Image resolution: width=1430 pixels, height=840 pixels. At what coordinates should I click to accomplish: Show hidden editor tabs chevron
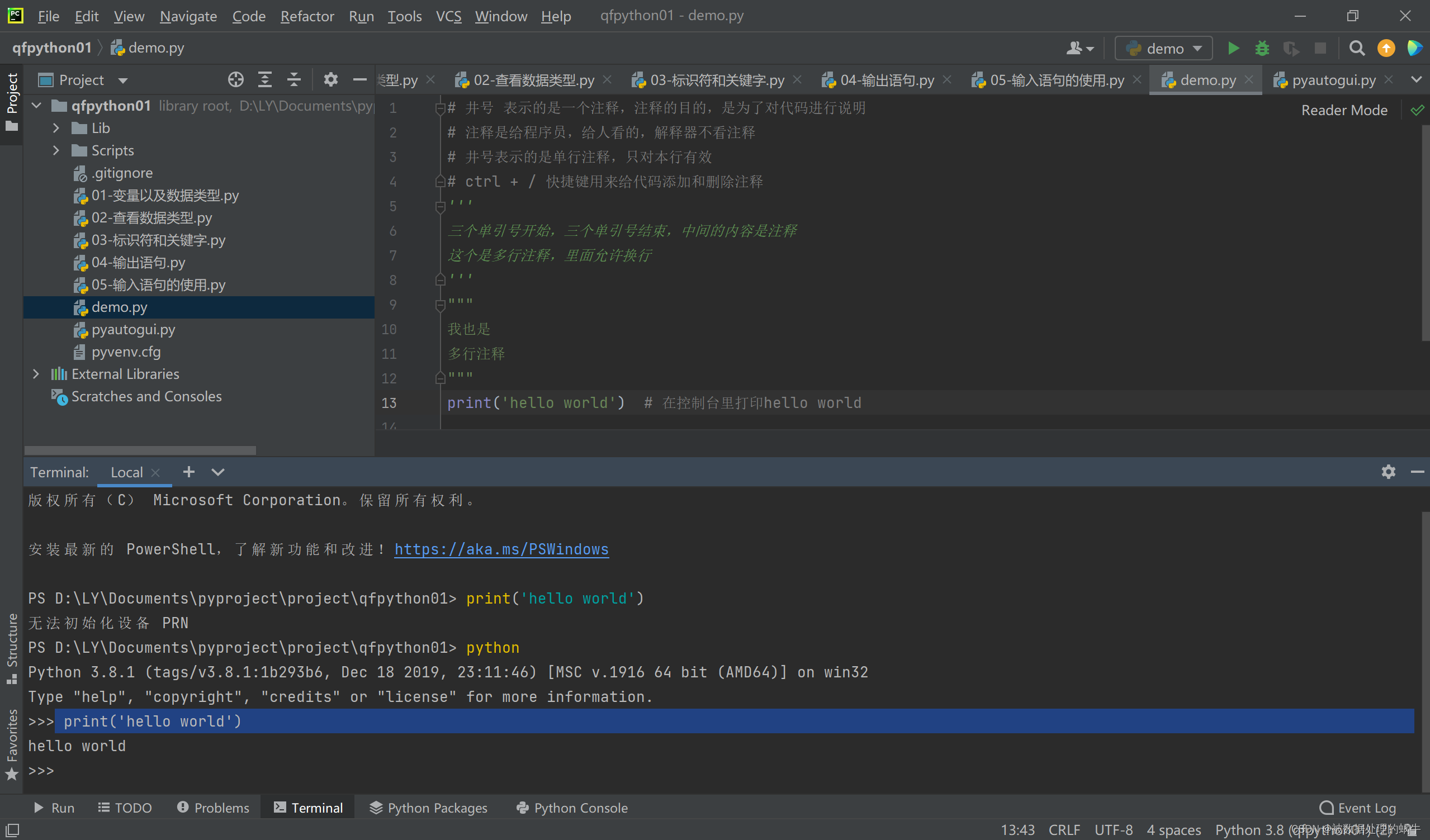tap(1416, 79)
